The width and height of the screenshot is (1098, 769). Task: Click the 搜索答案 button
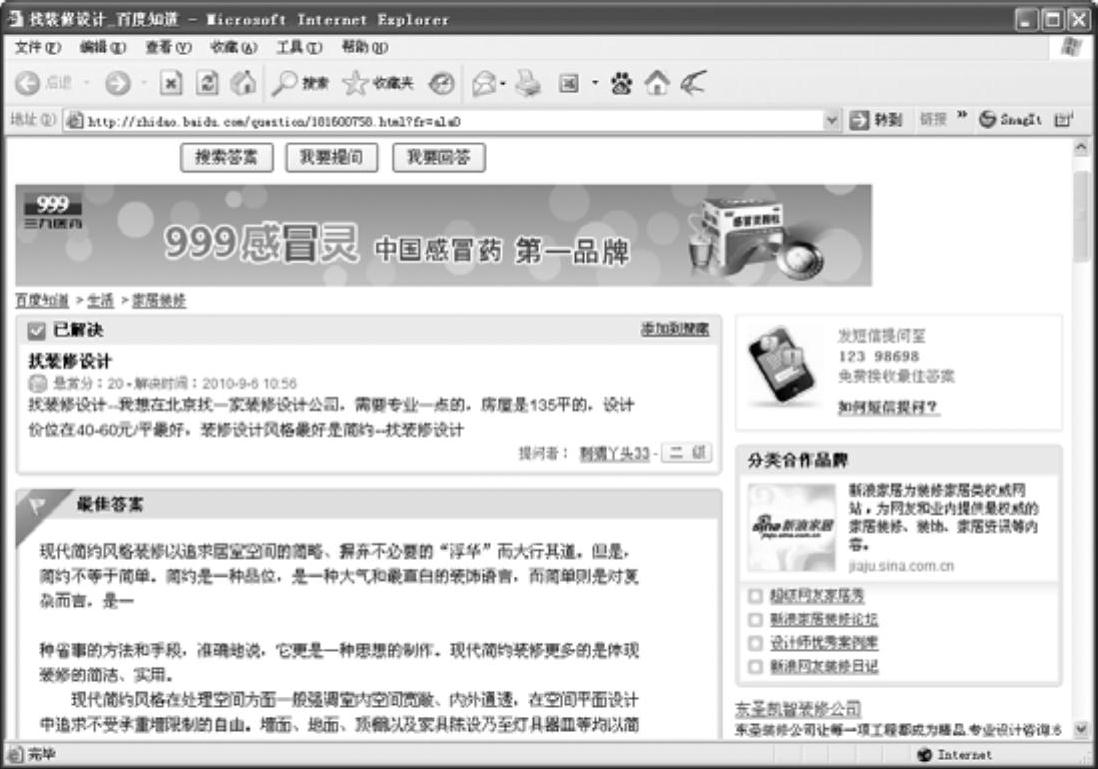[226, 158]
